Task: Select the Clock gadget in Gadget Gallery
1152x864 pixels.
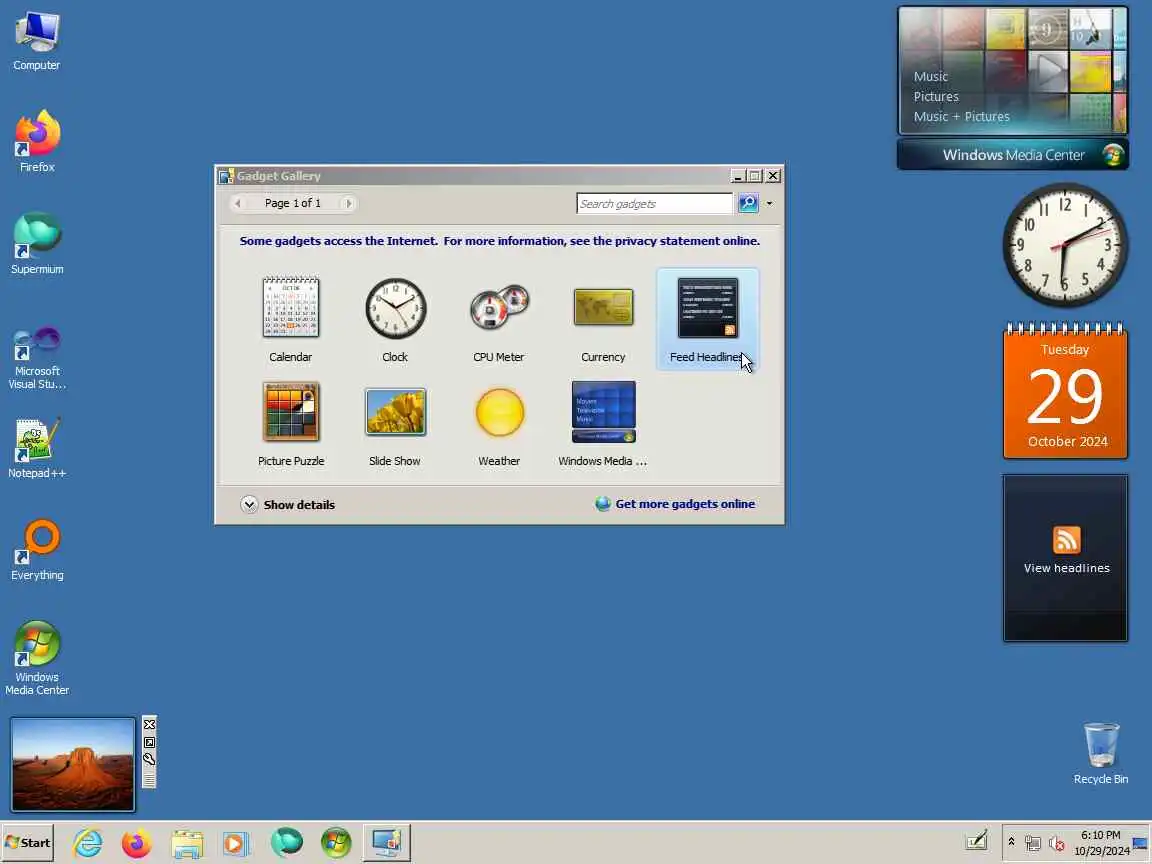Action: [395, 319]
